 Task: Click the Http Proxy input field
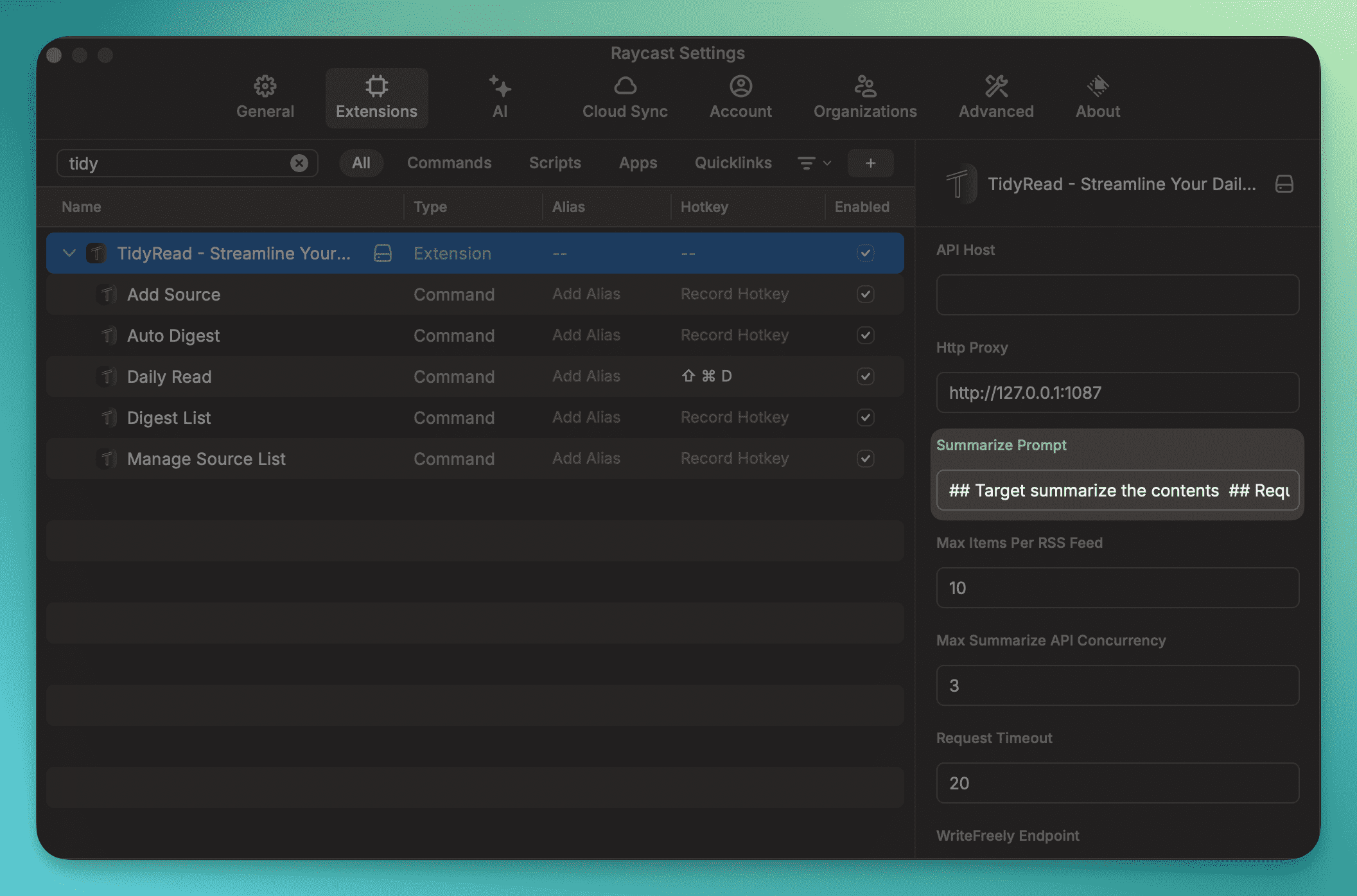[1117, 392]
